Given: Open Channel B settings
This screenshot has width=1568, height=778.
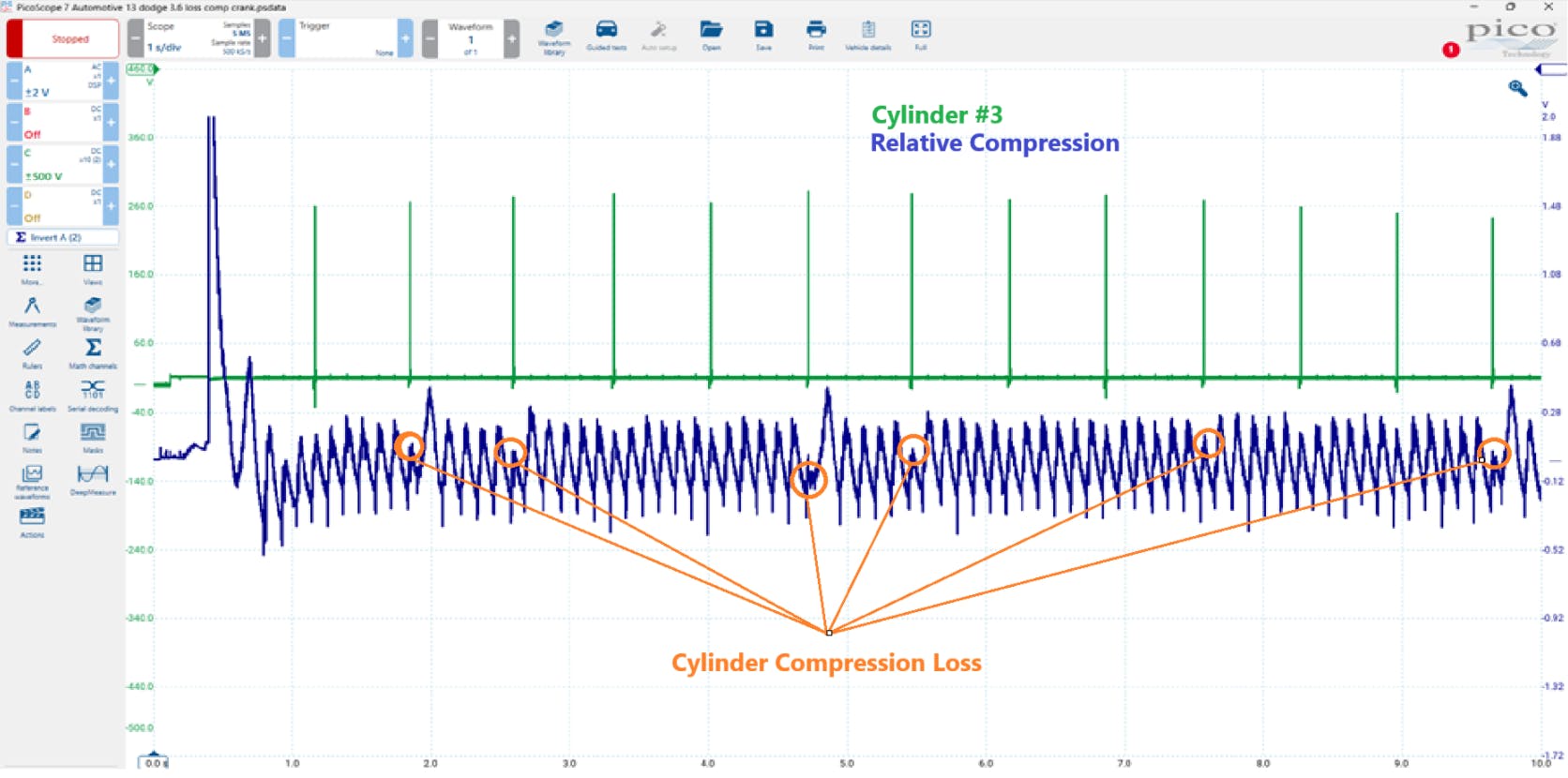Looking at the screenshot, I should click(63, 122).
